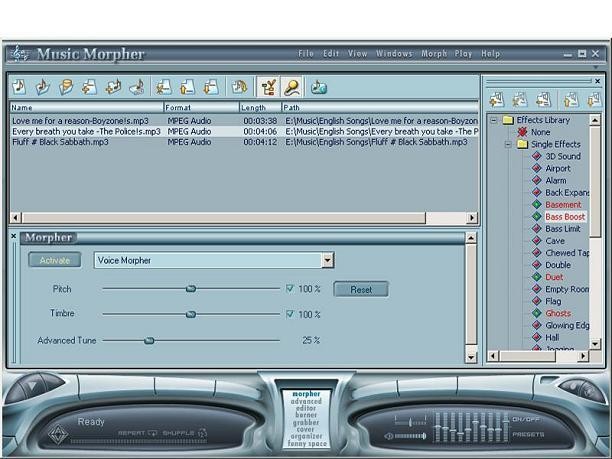Disable the green Bass Boost effect diamond
Image resolution: width=612 pixels, height=459 pixels.
[537, 217]
